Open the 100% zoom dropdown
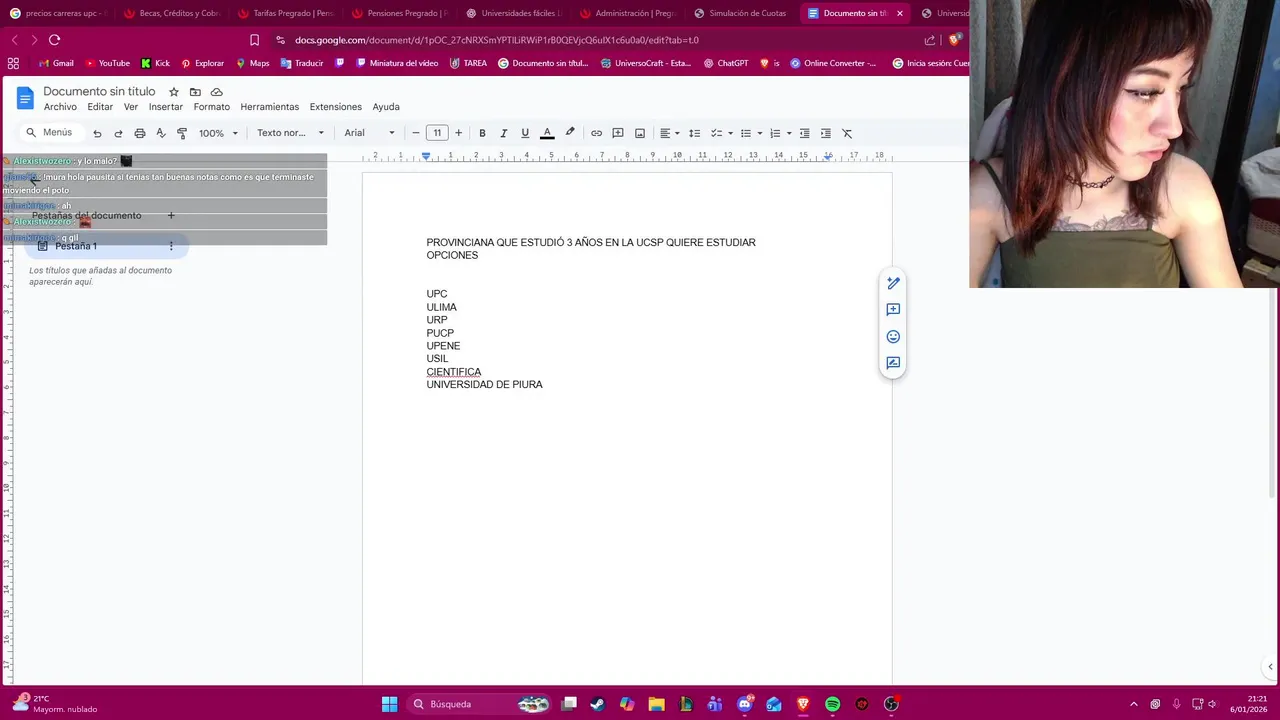1280x720 pixels. (218, 133)
